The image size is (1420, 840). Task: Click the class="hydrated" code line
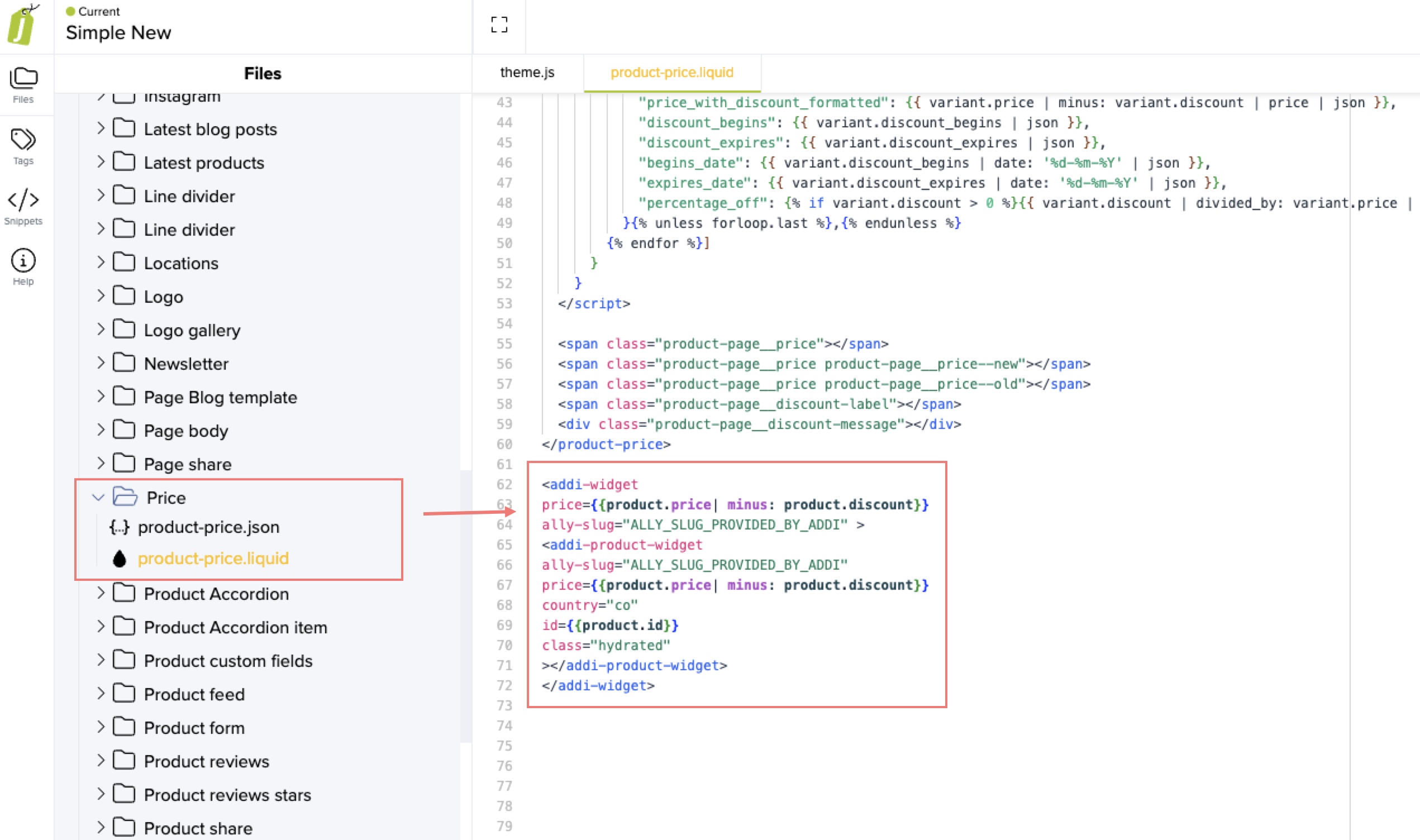[x=606, y=645]
